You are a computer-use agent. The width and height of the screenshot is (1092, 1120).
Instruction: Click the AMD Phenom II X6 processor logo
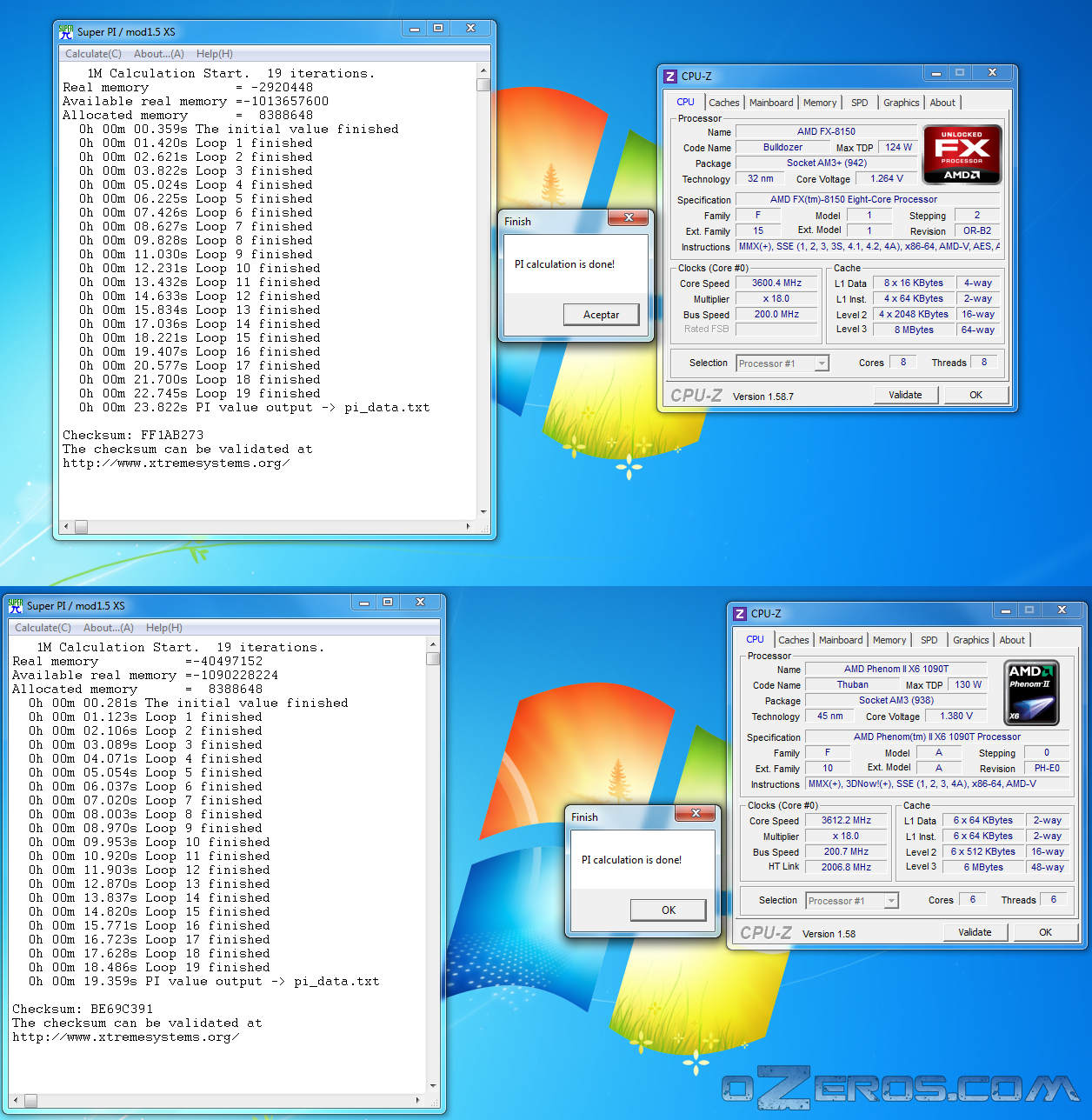point(1032,693)
